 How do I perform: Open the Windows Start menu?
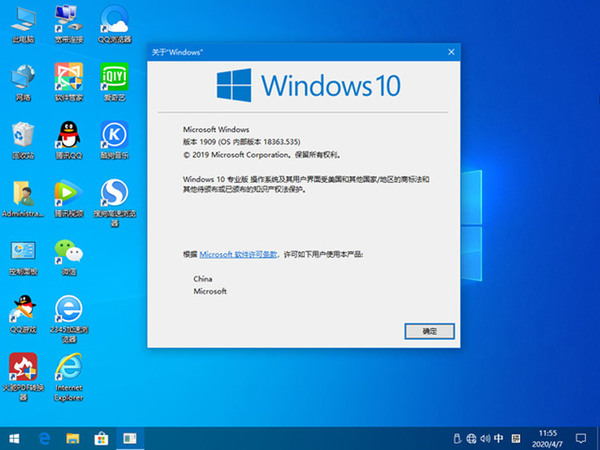(x=15, y=438)
